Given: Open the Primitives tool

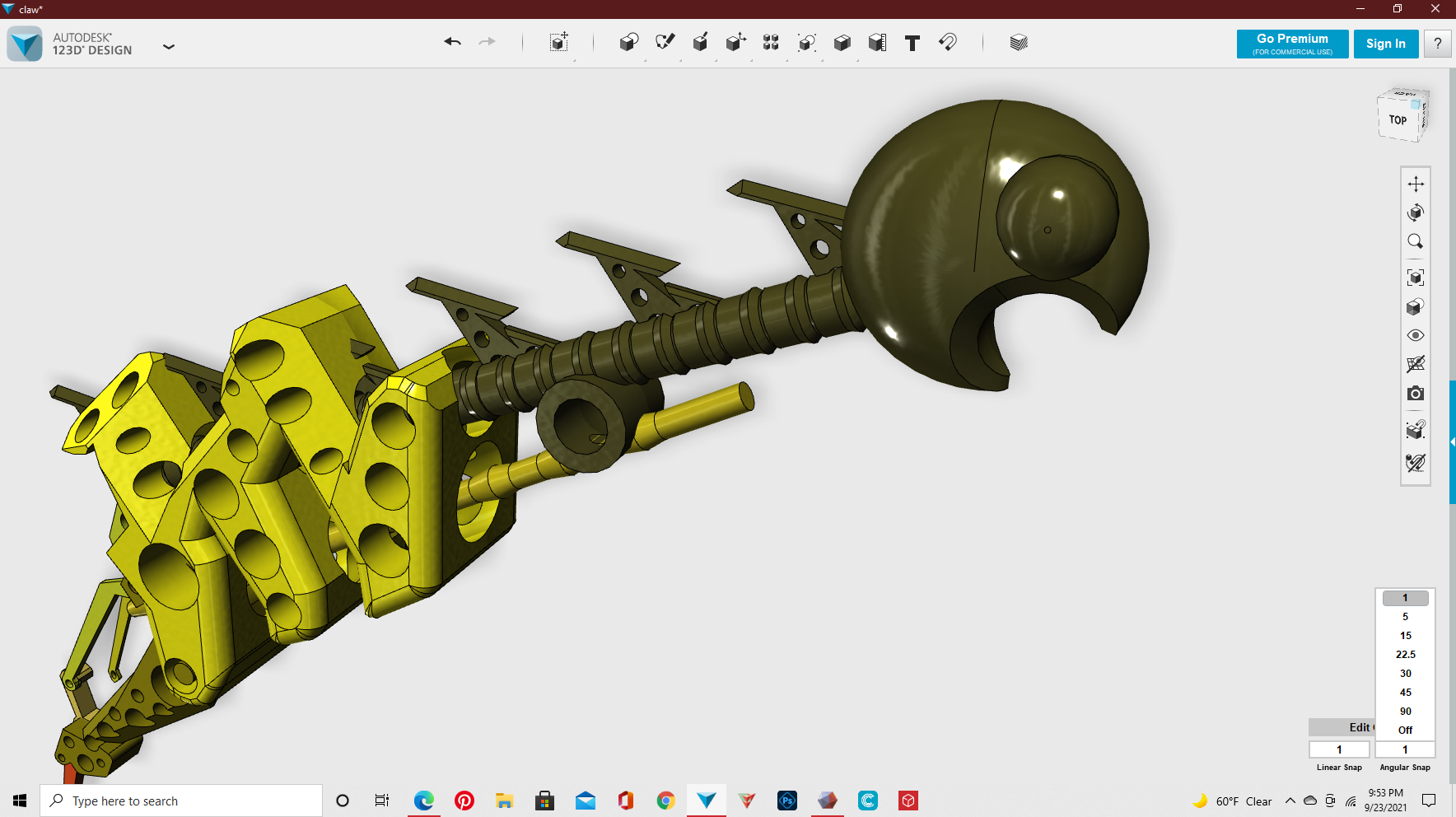Looking at the screenshot, I should pyautogui.click(x=628, y=43).
